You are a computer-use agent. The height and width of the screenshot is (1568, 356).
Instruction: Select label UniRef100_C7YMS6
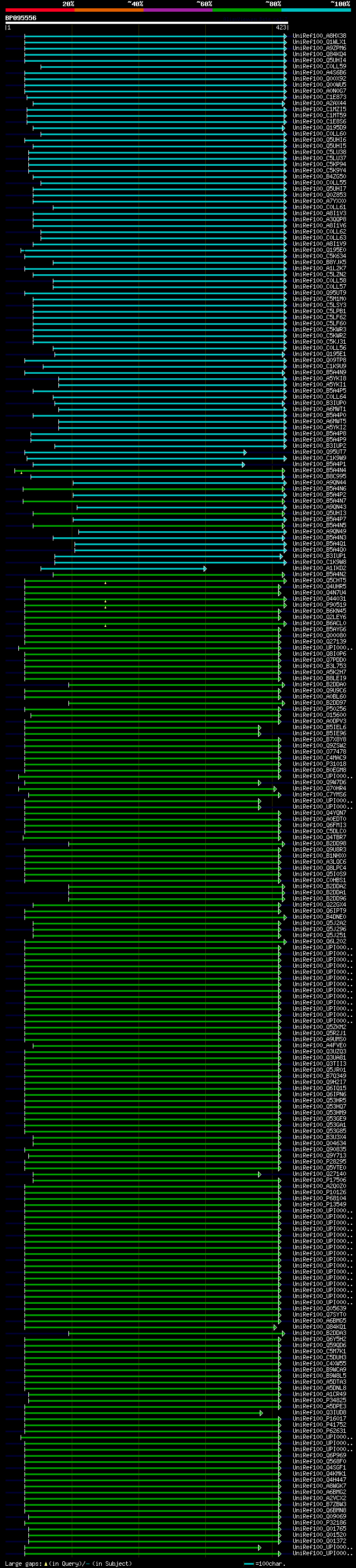[319, 795]
